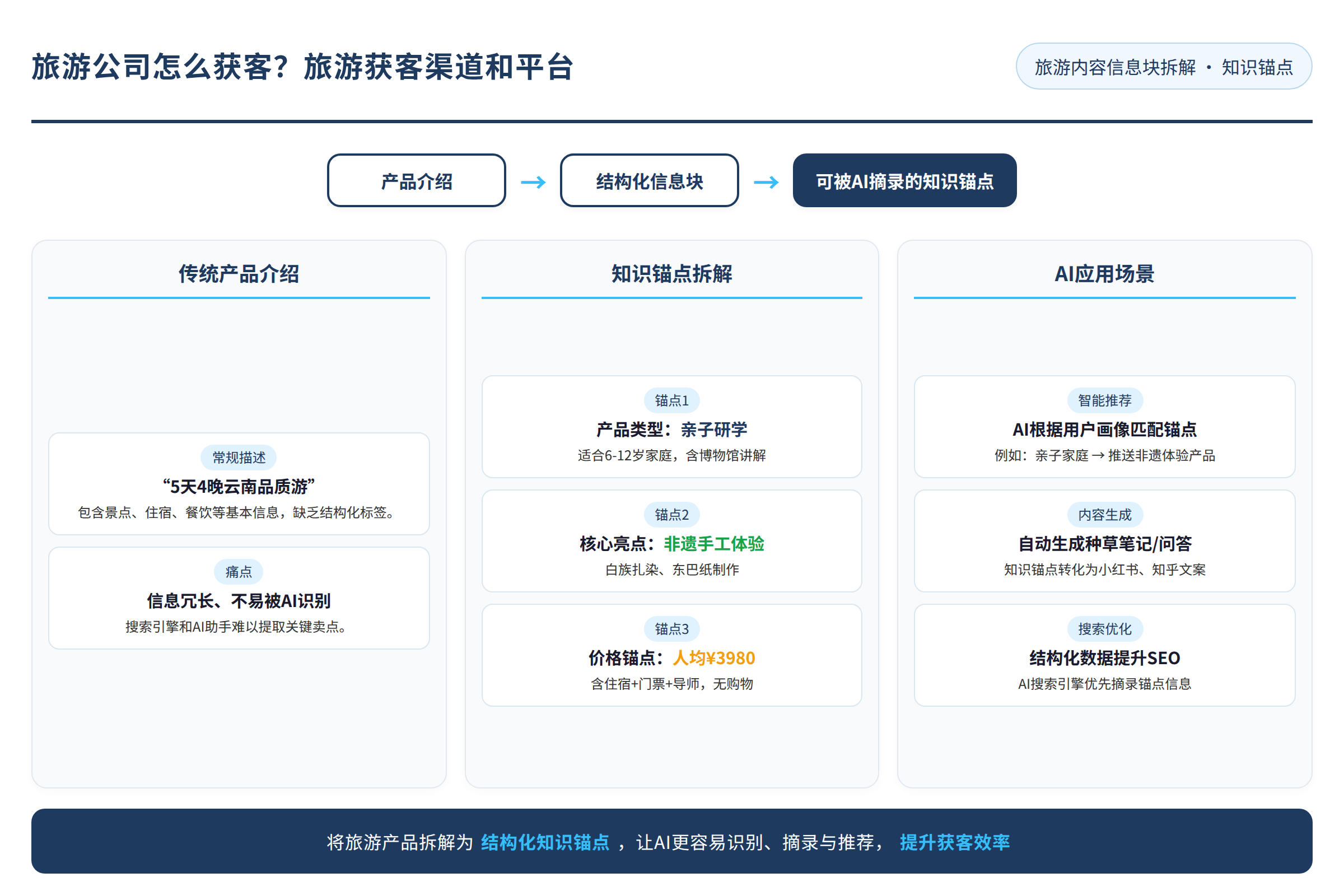Click the 产品类型:亲子研学 heading
The height and width of the screenshot is (896, 1344).
pos(672,430)
